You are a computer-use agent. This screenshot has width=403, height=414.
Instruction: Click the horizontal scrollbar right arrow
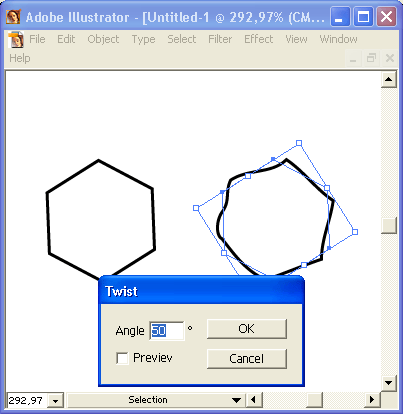372,399
